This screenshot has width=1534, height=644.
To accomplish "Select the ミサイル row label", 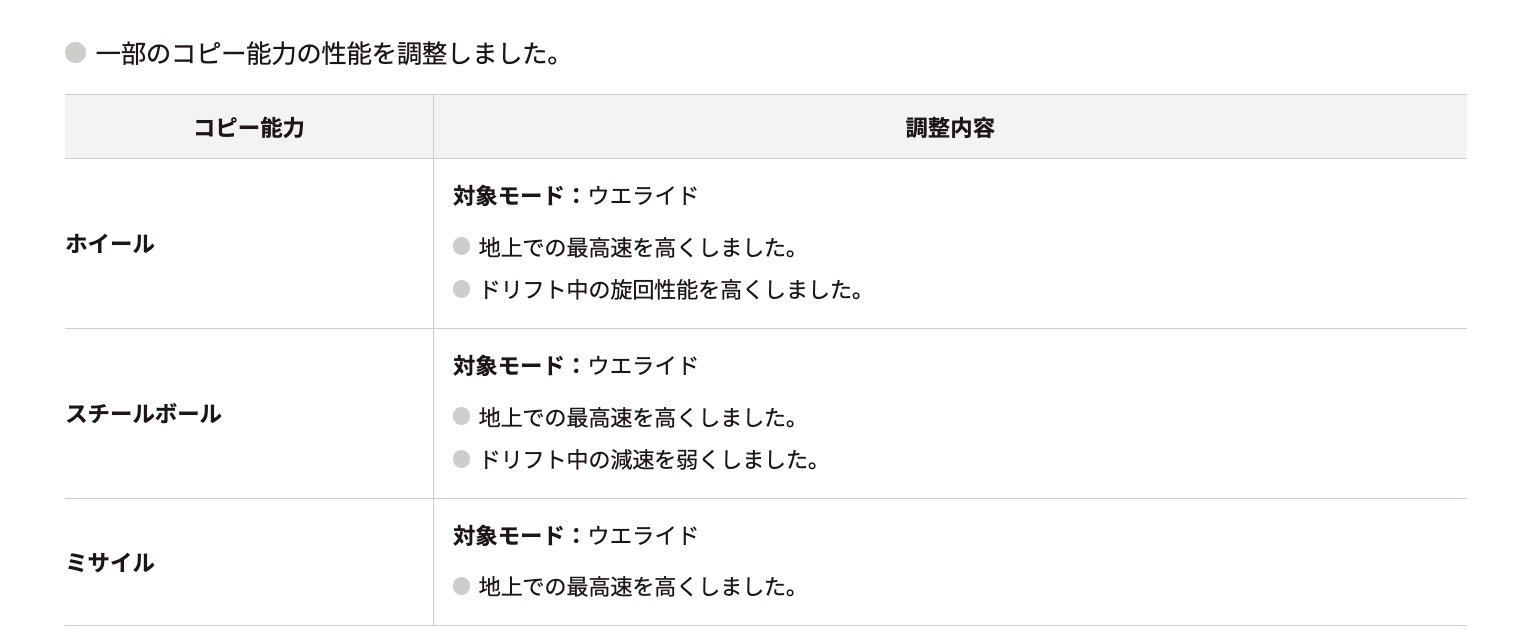I will pos(110,563).
